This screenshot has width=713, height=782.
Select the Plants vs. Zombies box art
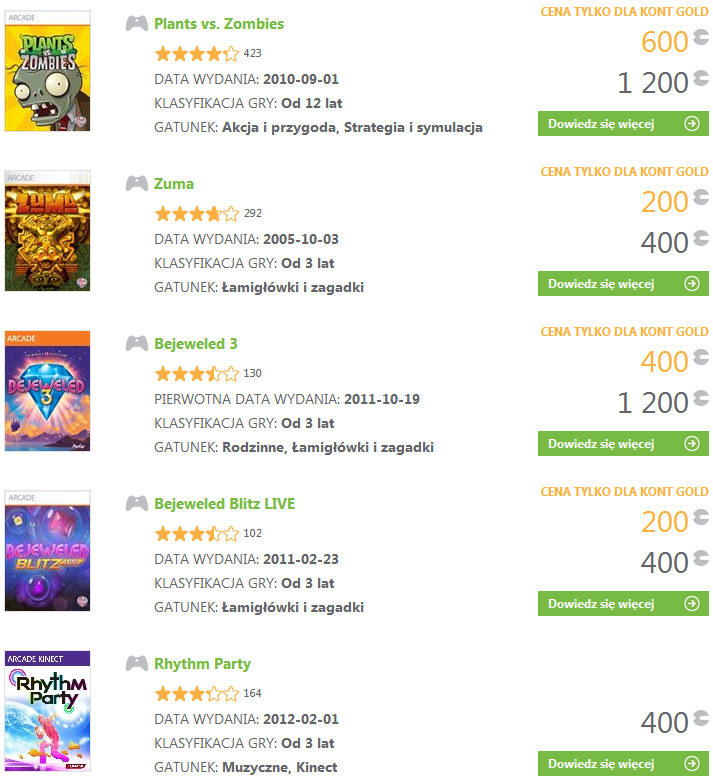pos(47,71)
